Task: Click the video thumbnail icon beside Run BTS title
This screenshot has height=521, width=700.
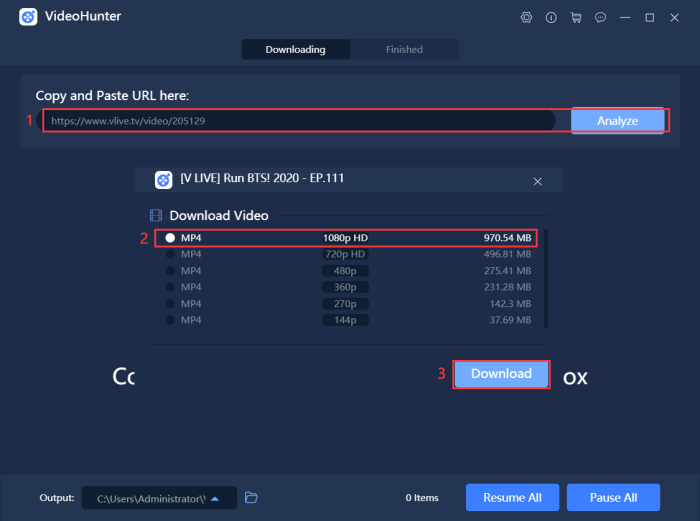Action: coord(163,180)
